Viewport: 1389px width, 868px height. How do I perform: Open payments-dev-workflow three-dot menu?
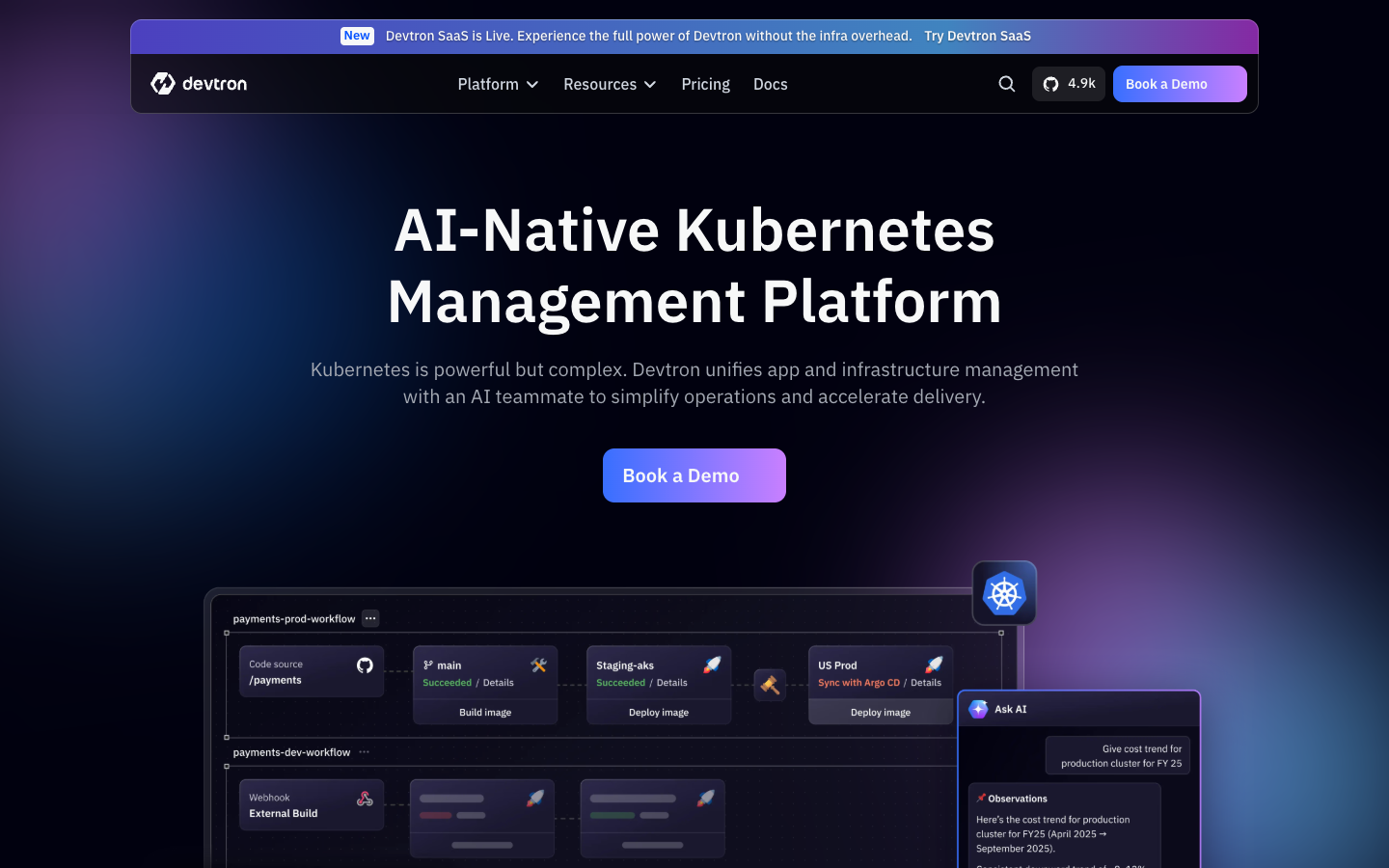tap(364, 752)
